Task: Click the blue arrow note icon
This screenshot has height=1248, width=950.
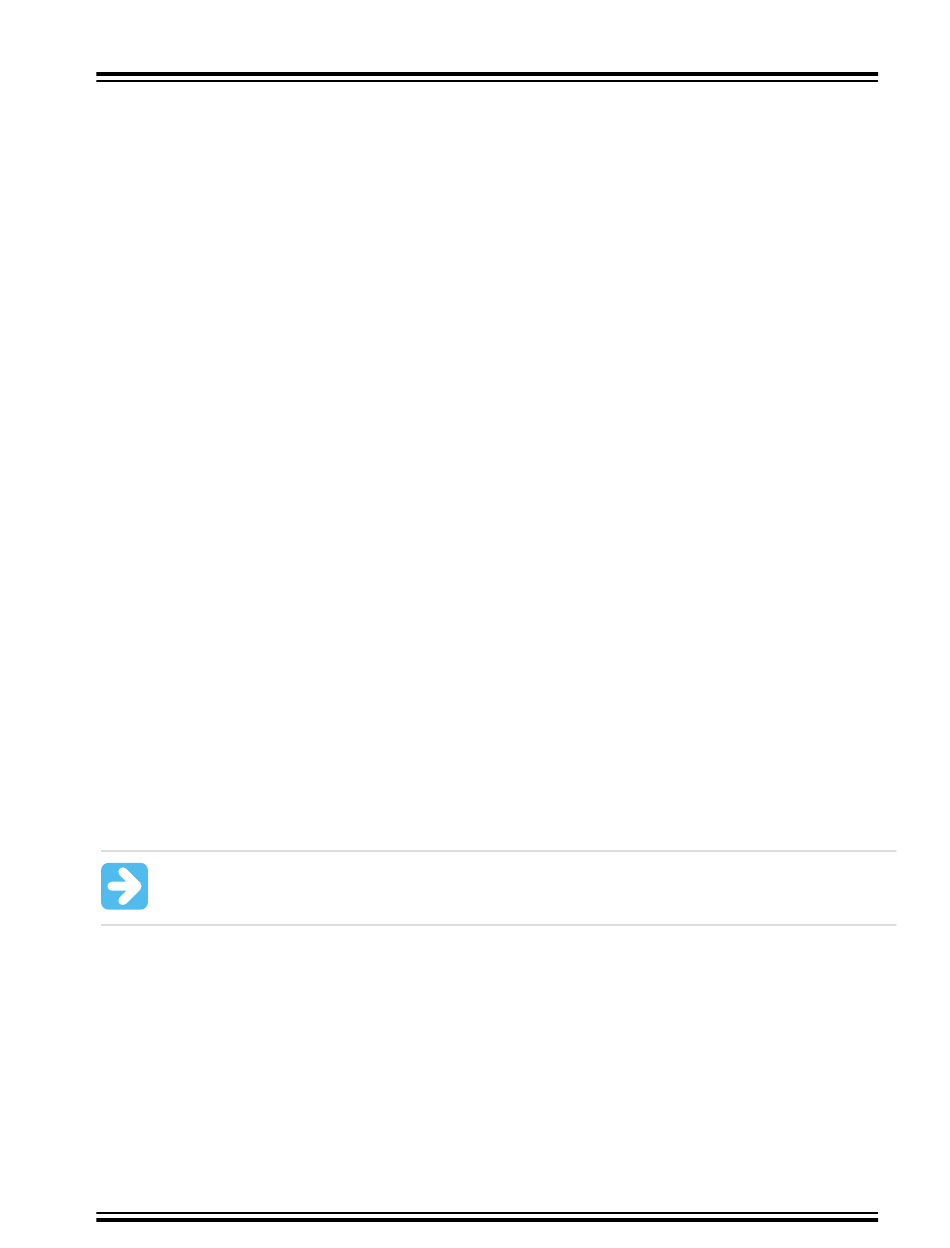Action: click(x=124, y=886)
